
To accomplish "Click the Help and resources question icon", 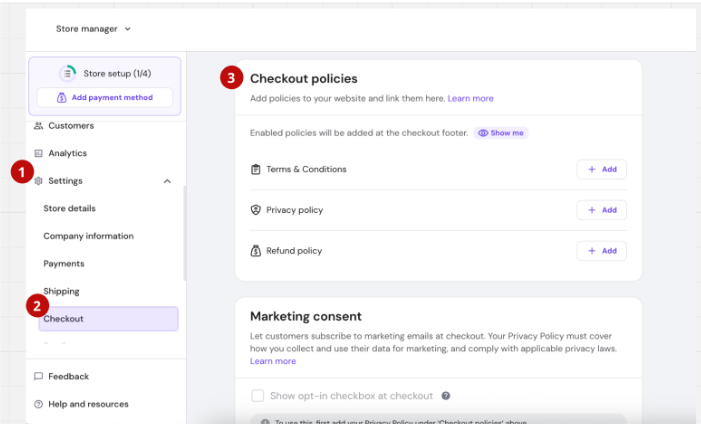I will 39,405.
